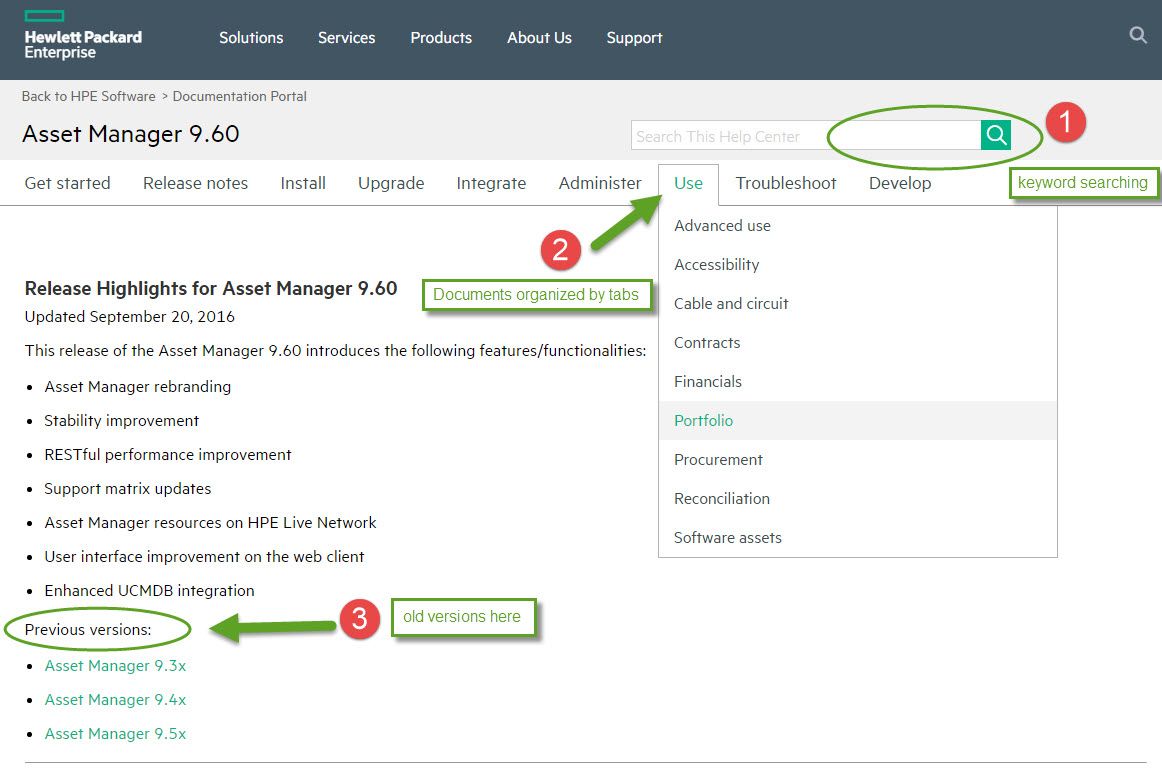Image resolution: width=1162 pixels, height=772 pixels.
Task: Go back to HPE Software
Action: [88, 96]
